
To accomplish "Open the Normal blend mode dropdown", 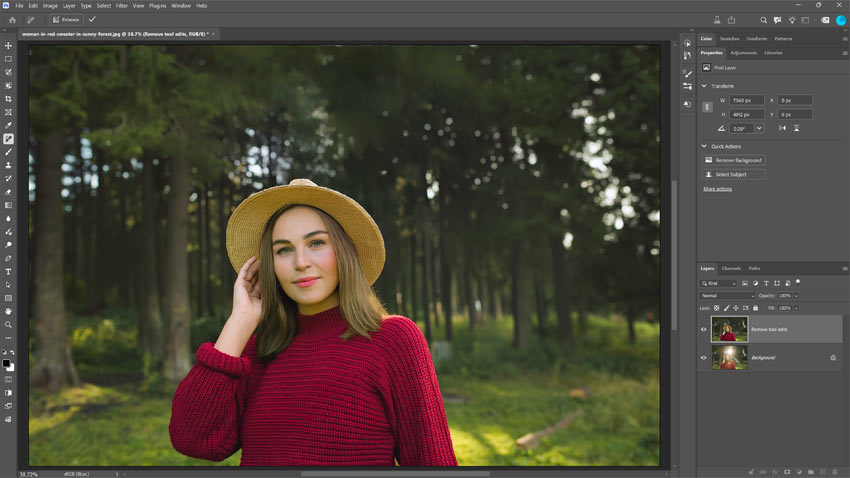I will tap(727, 296).
